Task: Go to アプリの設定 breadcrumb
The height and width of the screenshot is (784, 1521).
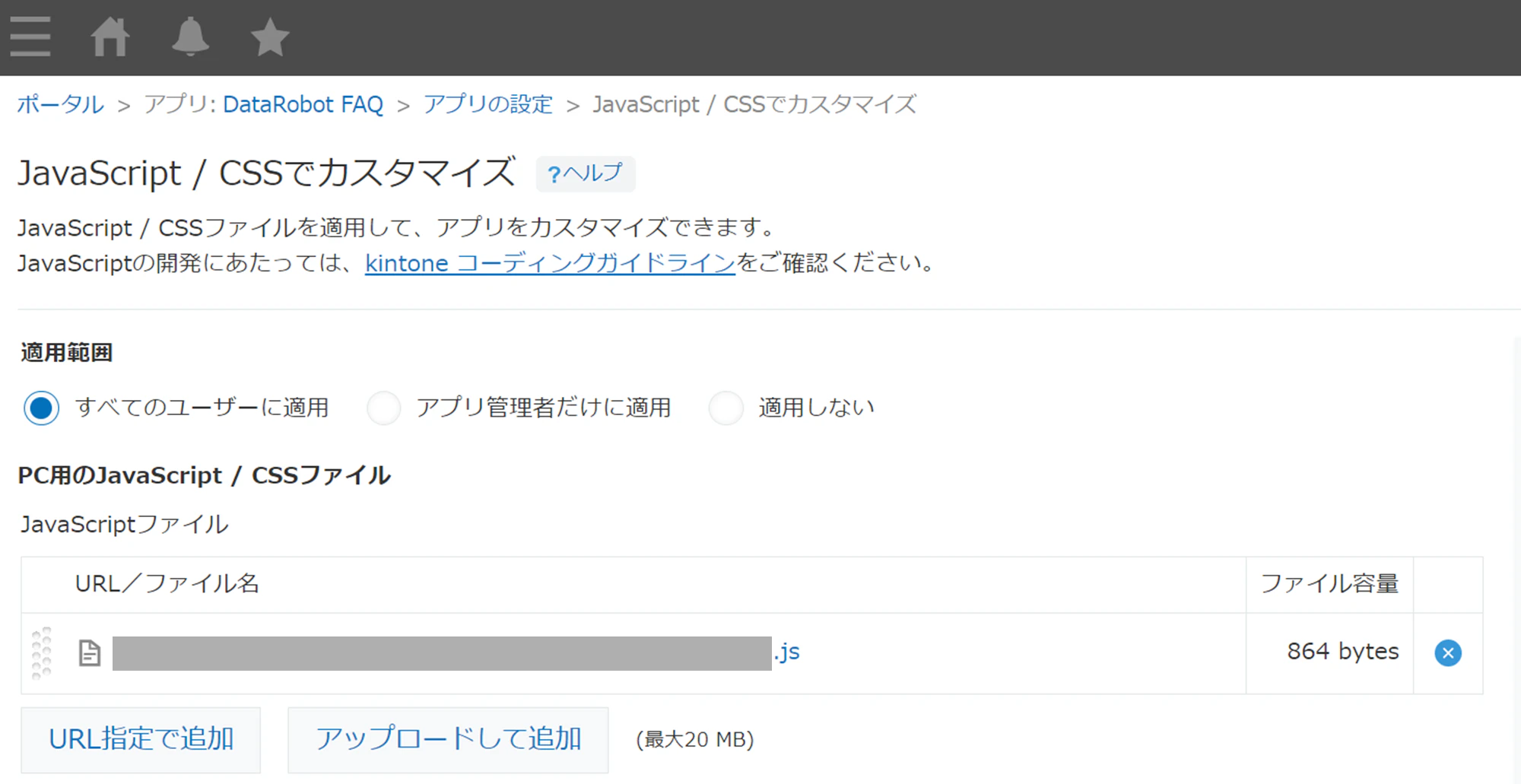Action: tap(487, 104)
